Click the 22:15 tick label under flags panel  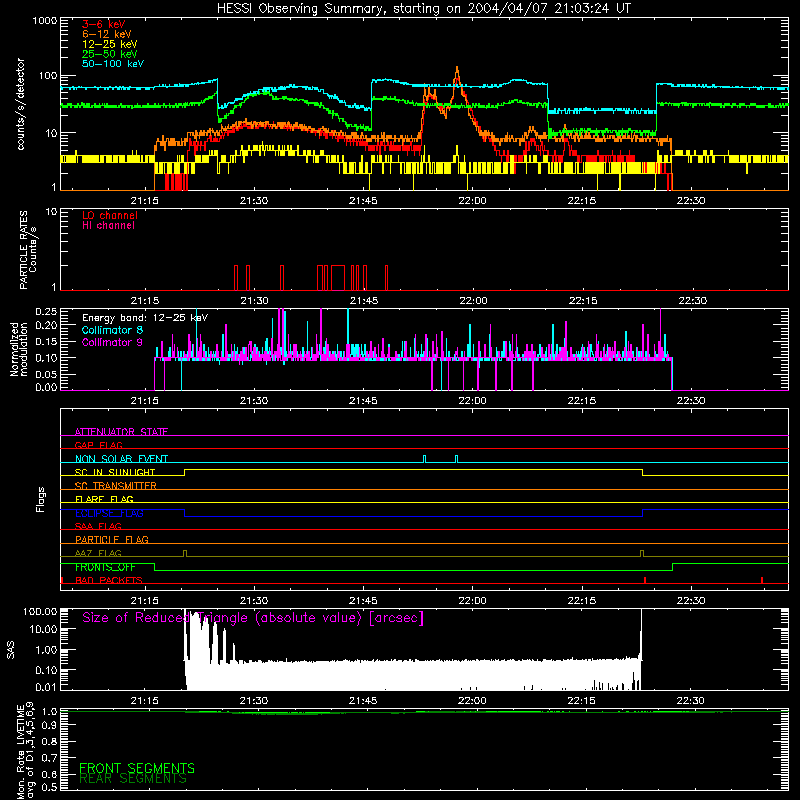(x=582, y=601)
